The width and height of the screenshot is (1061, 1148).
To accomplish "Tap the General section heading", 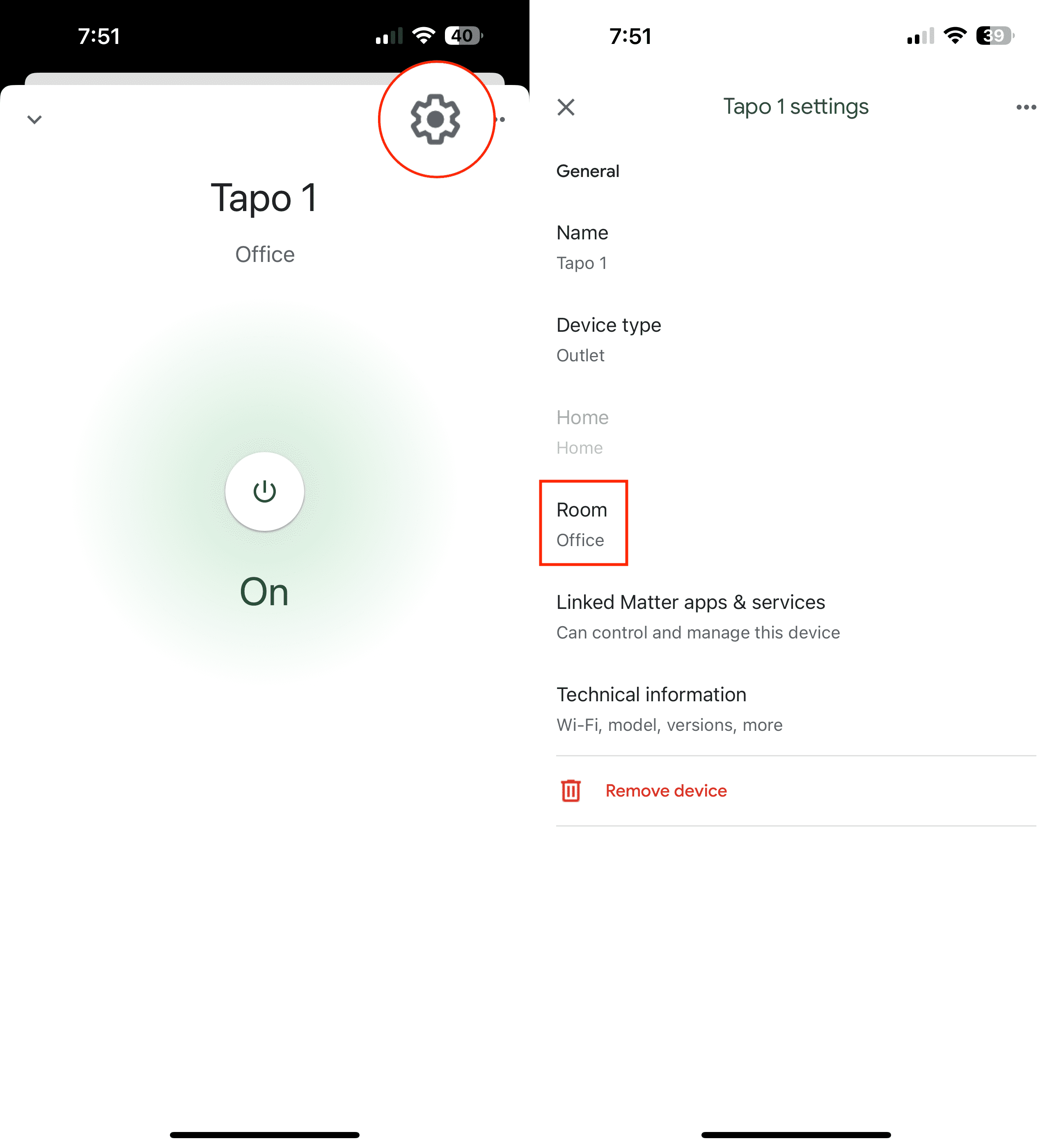I will 587,171.
